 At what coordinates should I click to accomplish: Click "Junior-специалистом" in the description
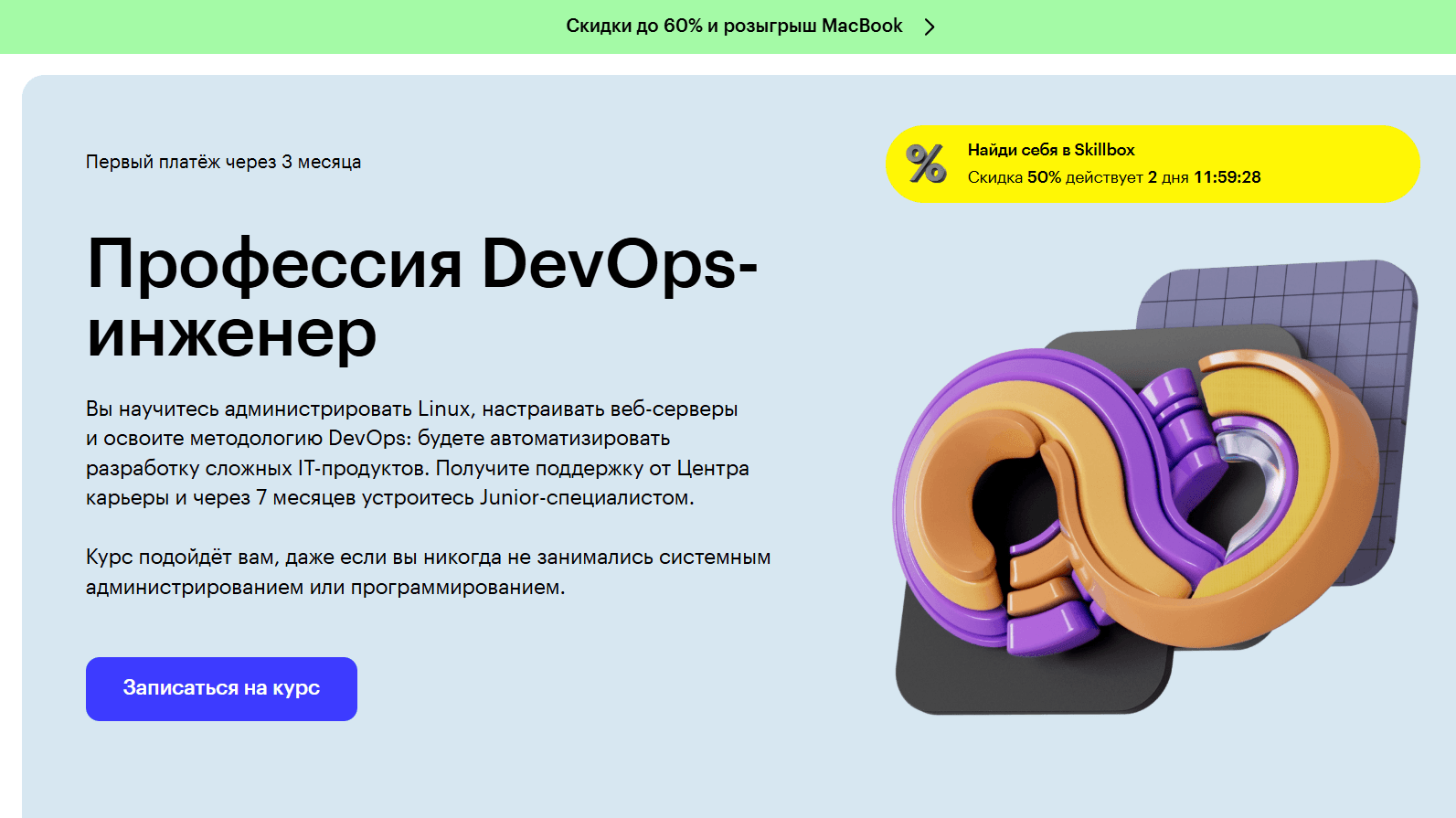coord(586,498)
